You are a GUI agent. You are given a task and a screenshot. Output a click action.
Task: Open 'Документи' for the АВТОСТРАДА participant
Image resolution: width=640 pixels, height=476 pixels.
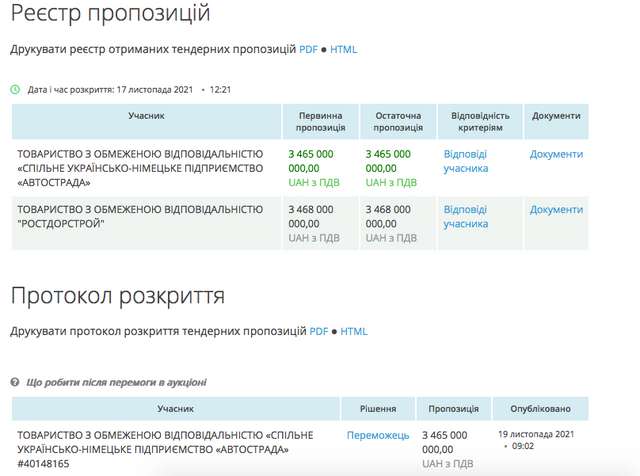coord(556,154)
